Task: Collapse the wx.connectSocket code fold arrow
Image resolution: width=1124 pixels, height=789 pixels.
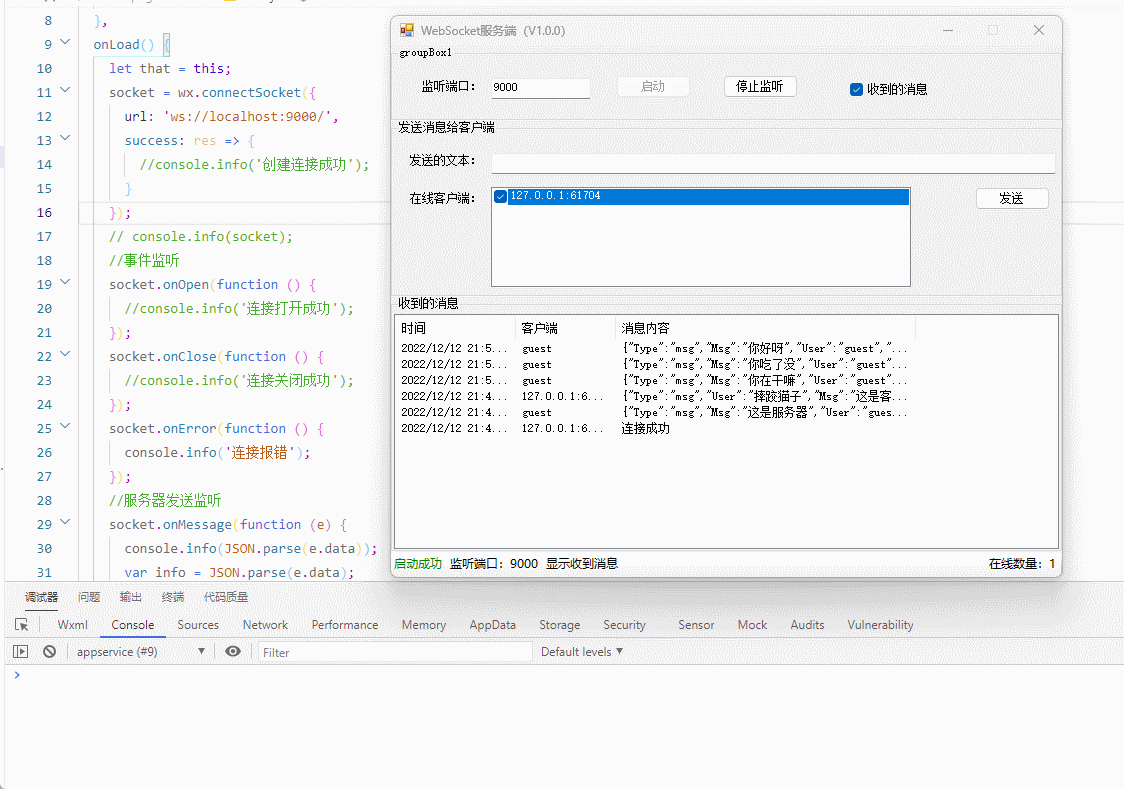Action: [66, 91]
